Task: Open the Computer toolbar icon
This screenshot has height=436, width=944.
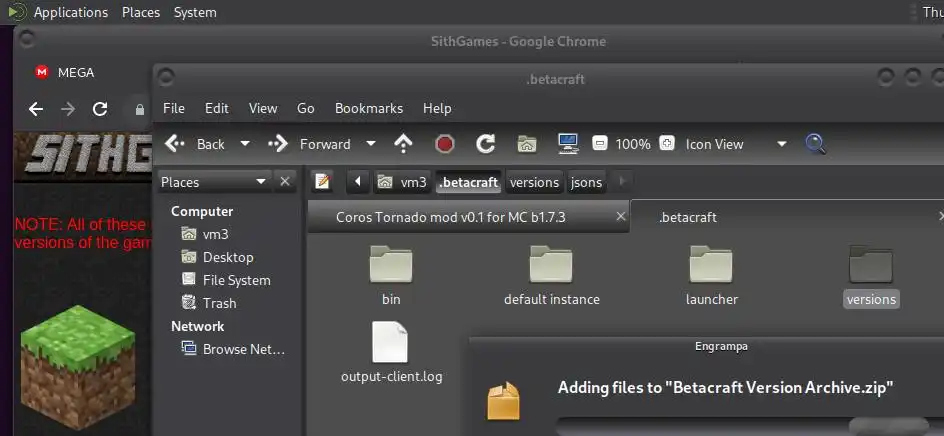Action: 568,144
